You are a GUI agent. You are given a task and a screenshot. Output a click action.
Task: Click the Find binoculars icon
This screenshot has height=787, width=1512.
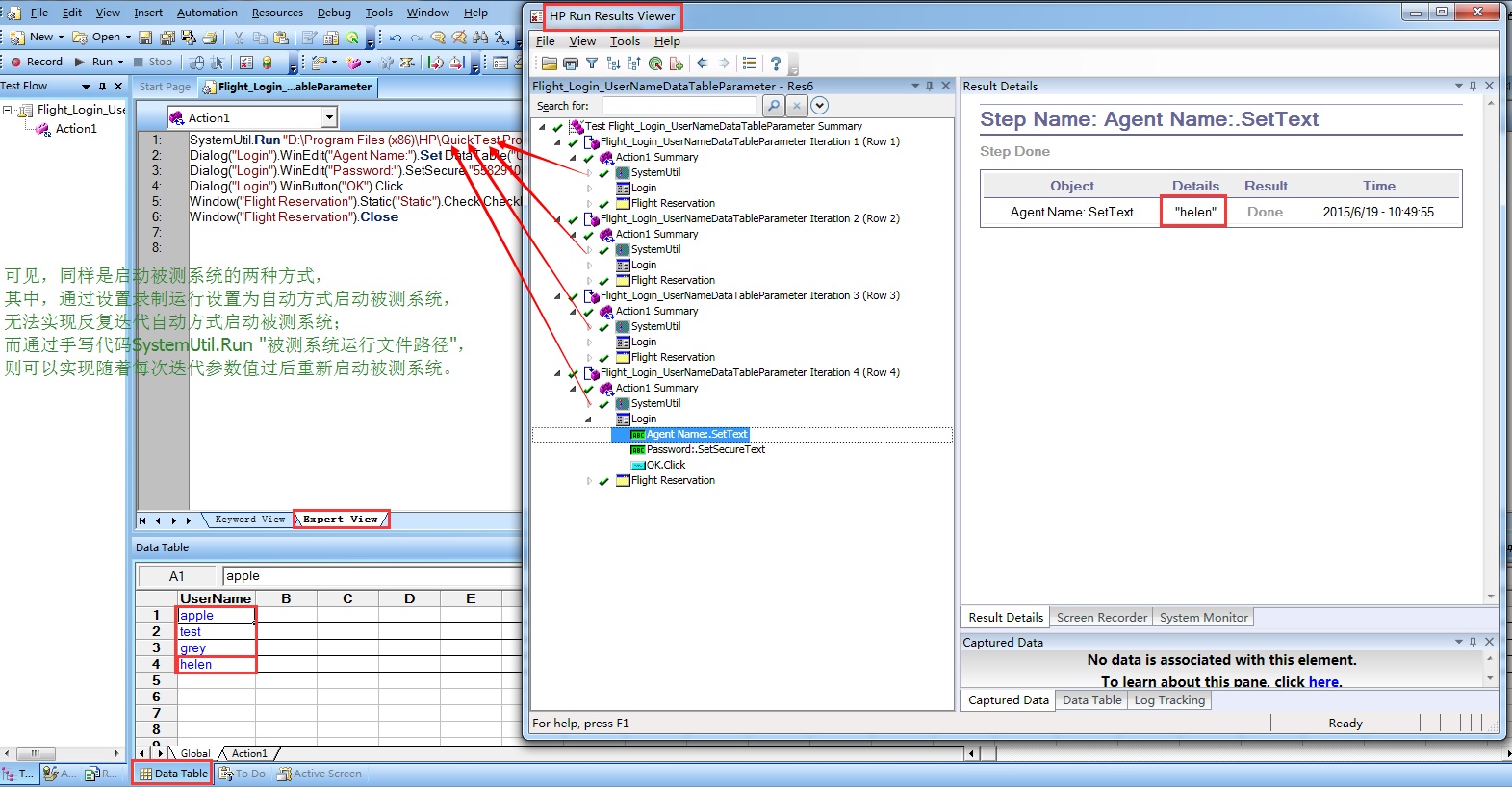point(480,38)
